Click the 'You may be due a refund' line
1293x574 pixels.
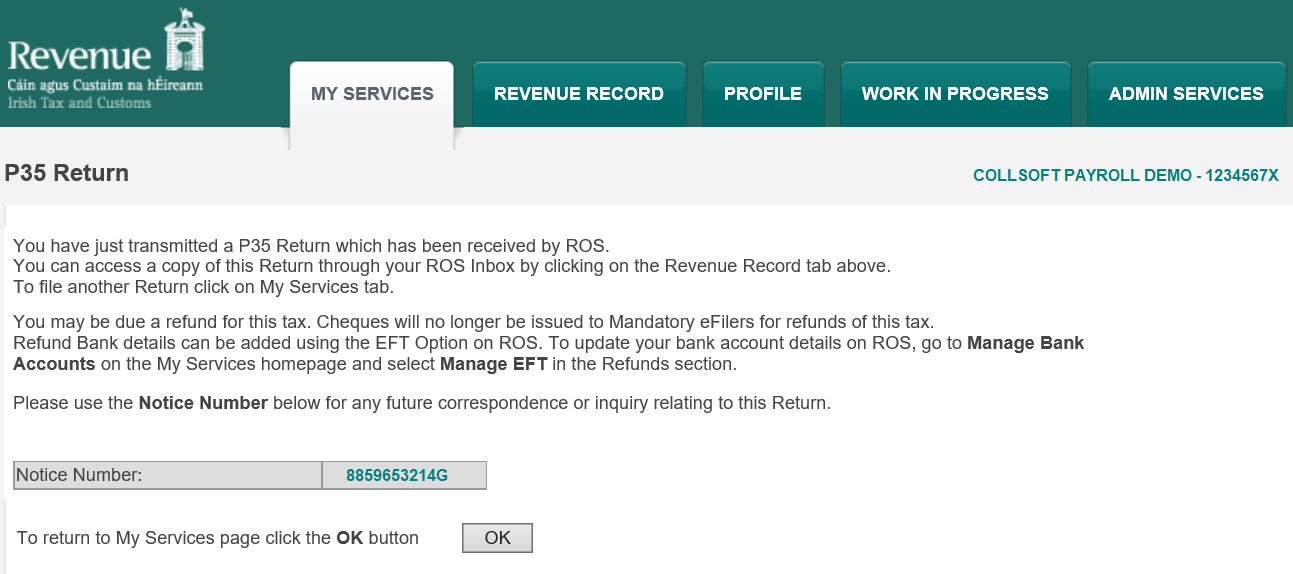472,322
